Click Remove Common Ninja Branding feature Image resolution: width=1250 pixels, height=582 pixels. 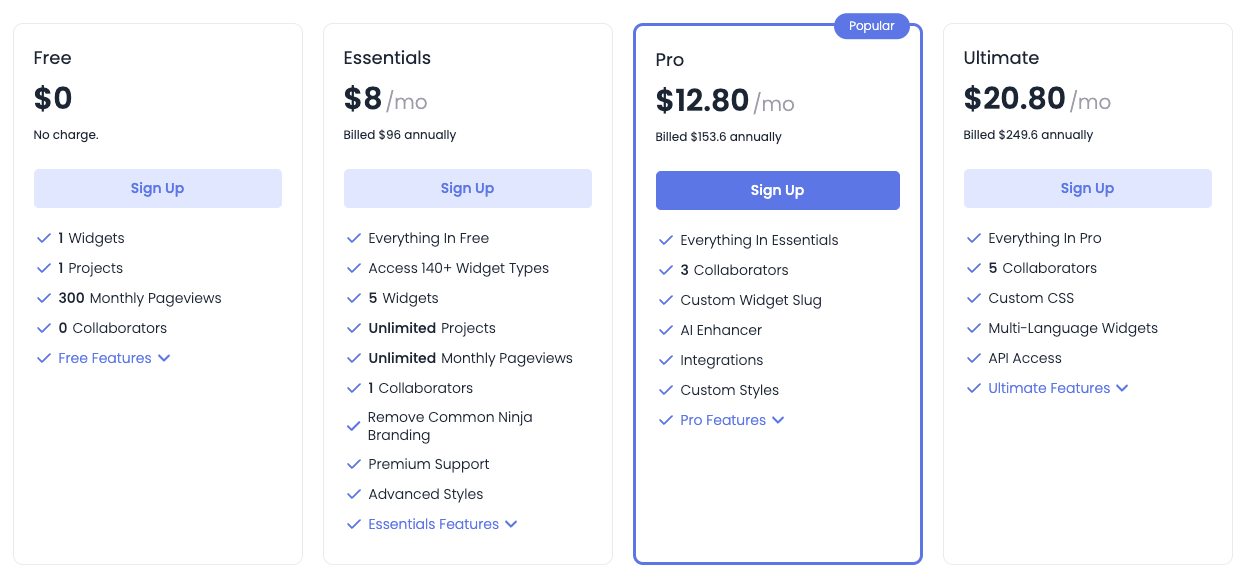(x=450, y=426)
